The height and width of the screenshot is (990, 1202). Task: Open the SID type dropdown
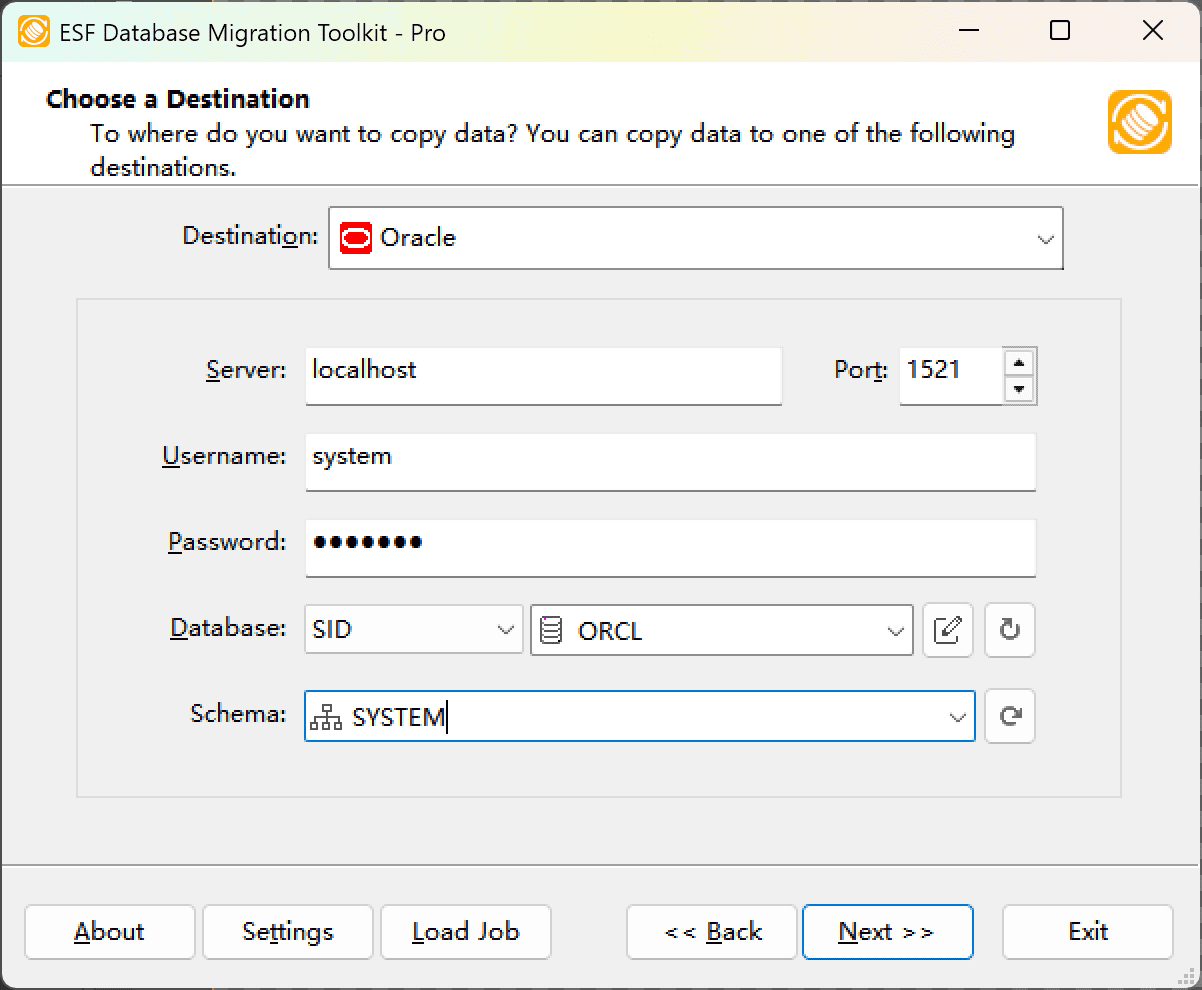pyautogui.click(x=505, y=630)
